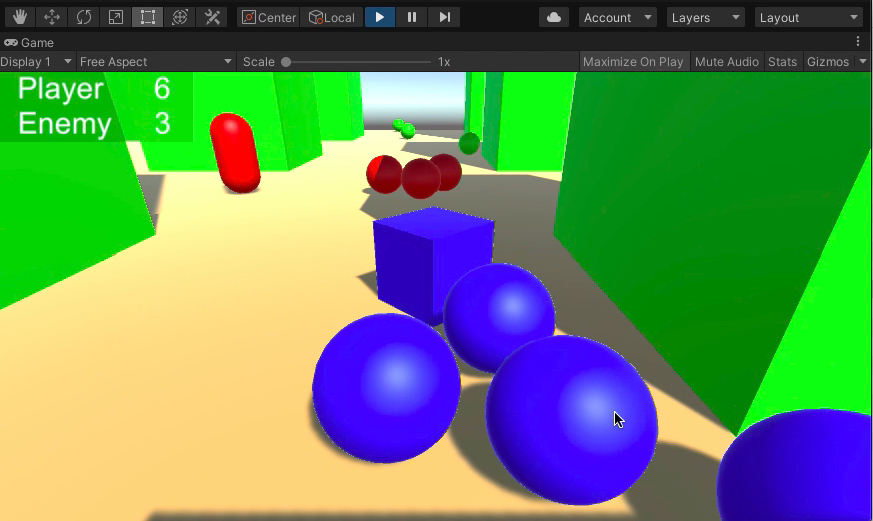
Task: Select the Move tool
Action: (52, 17)
